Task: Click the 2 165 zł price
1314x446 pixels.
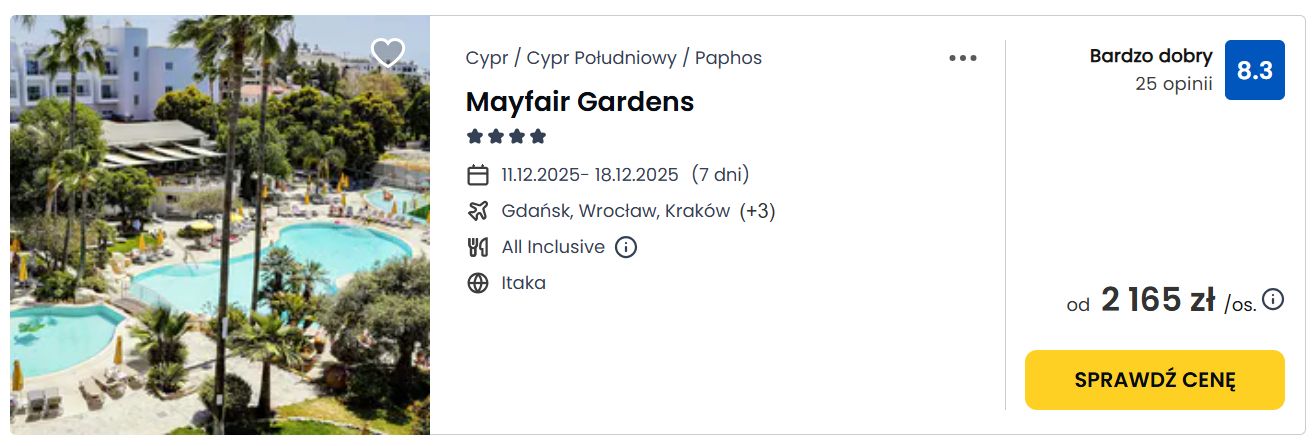Action: (x=1157, y=299)
